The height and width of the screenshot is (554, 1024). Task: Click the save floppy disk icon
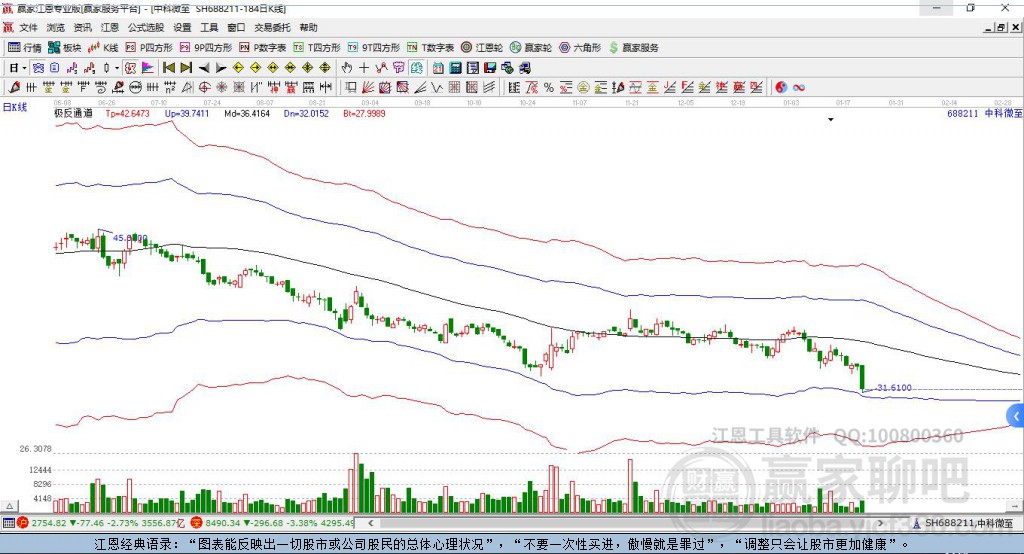coord(490,68)
